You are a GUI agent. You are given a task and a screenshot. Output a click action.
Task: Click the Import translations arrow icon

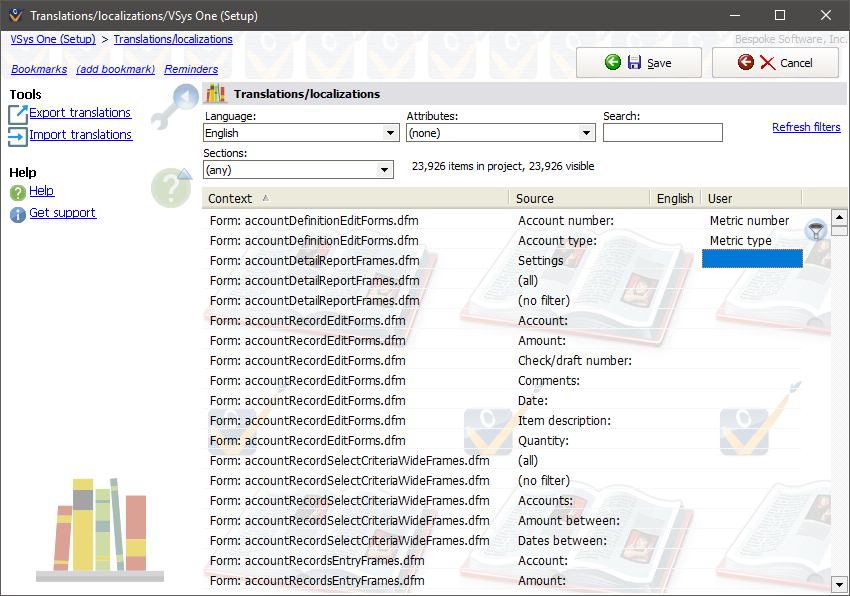pyautogui.click(x=18, y=136)
